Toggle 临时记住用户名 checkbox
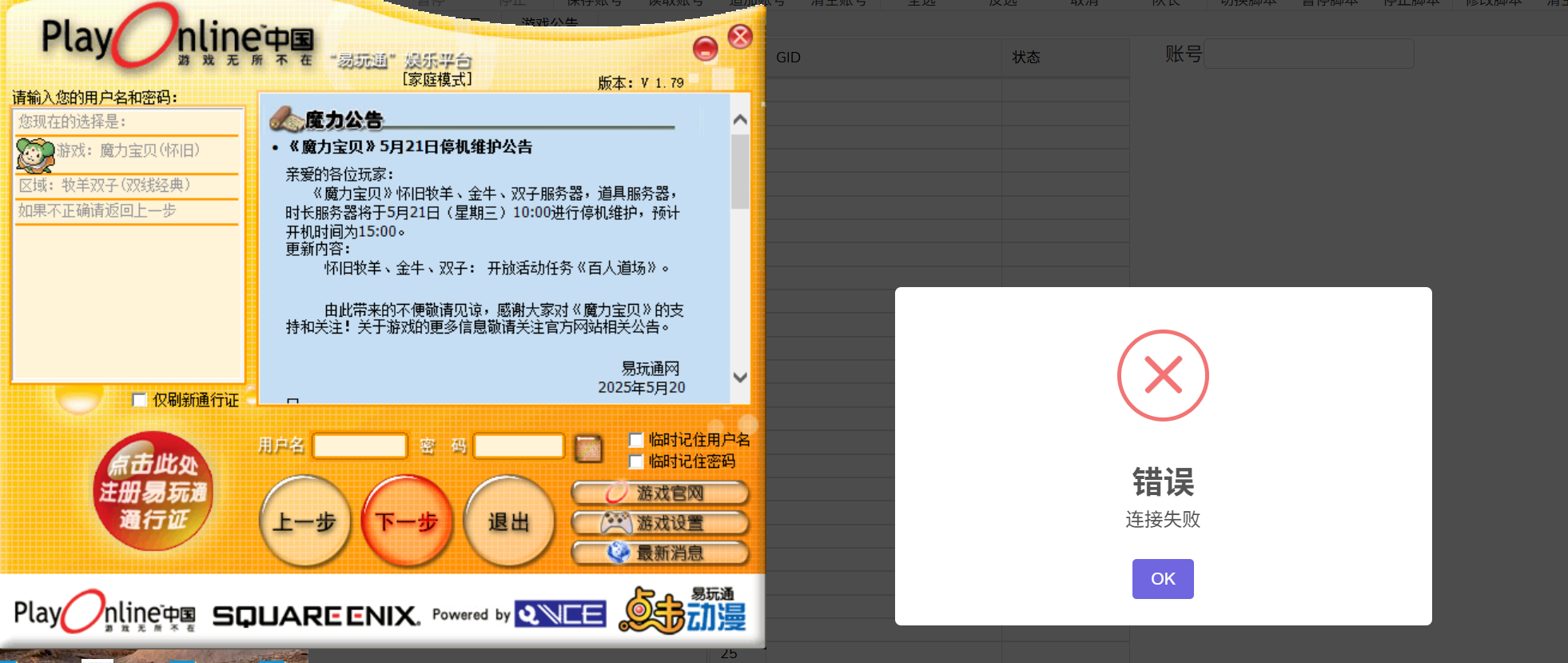 [636, 440]
